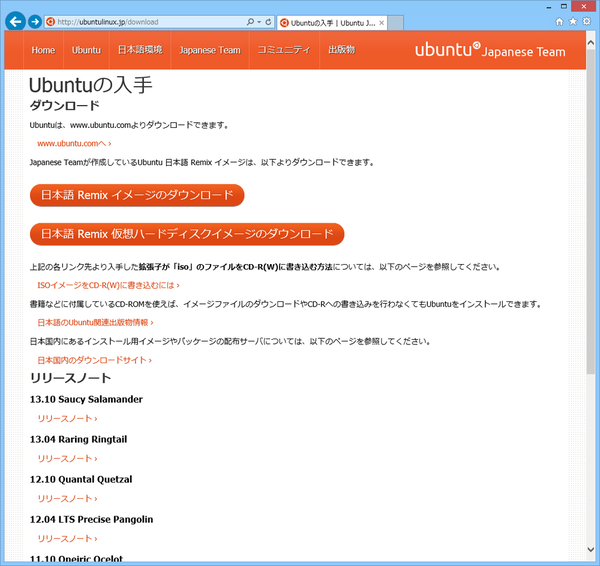The image size is (600, 566).
Task: Minimize the browser window
Action: point(549,7)
